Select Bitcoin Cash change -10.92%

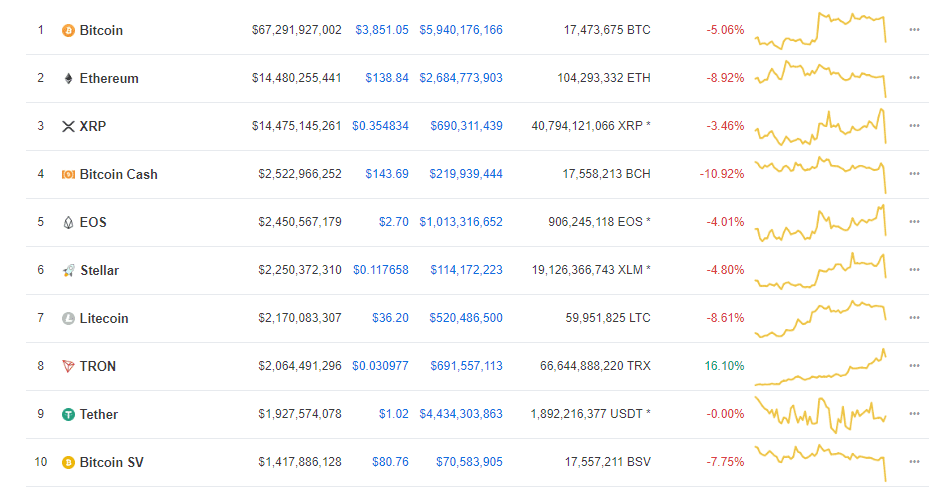pyautogui.click(x=722, y=174)
